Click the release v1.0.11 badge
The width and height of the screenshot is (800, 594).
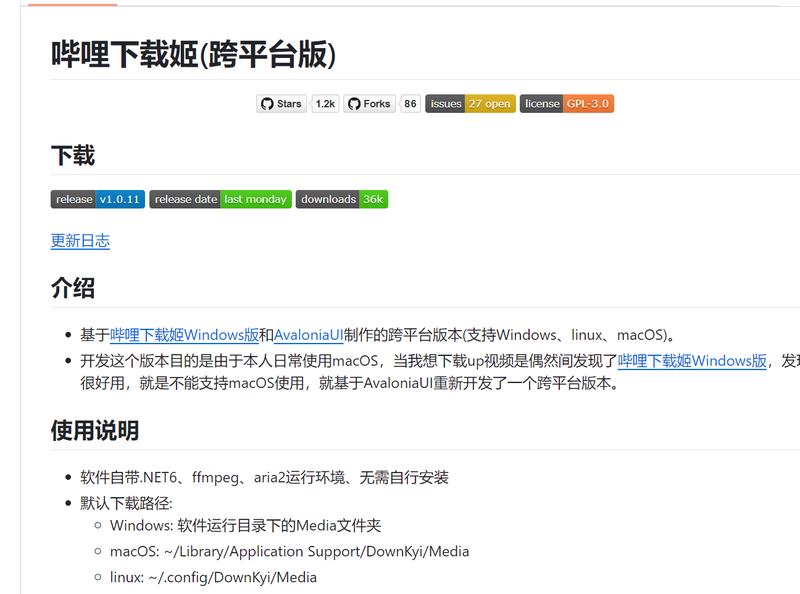click(x=98, y=199)
